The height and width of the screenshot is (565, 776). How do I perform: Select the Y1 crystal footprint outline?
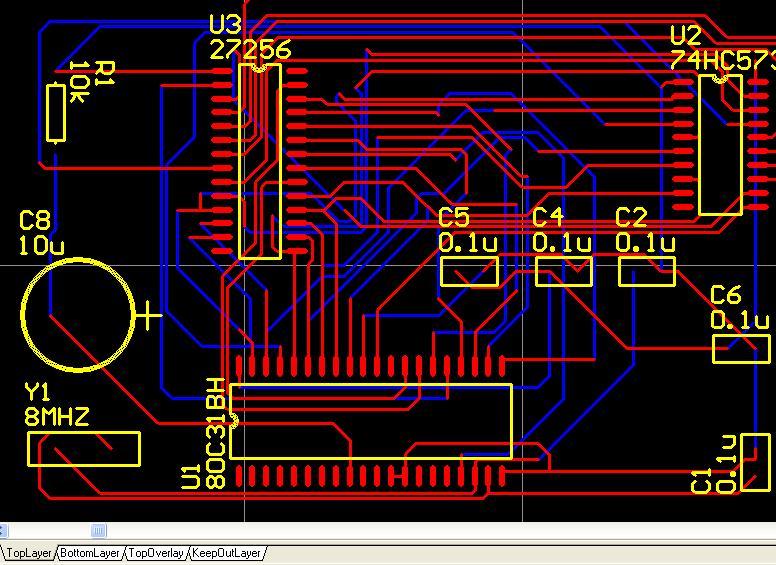(84, 449)
